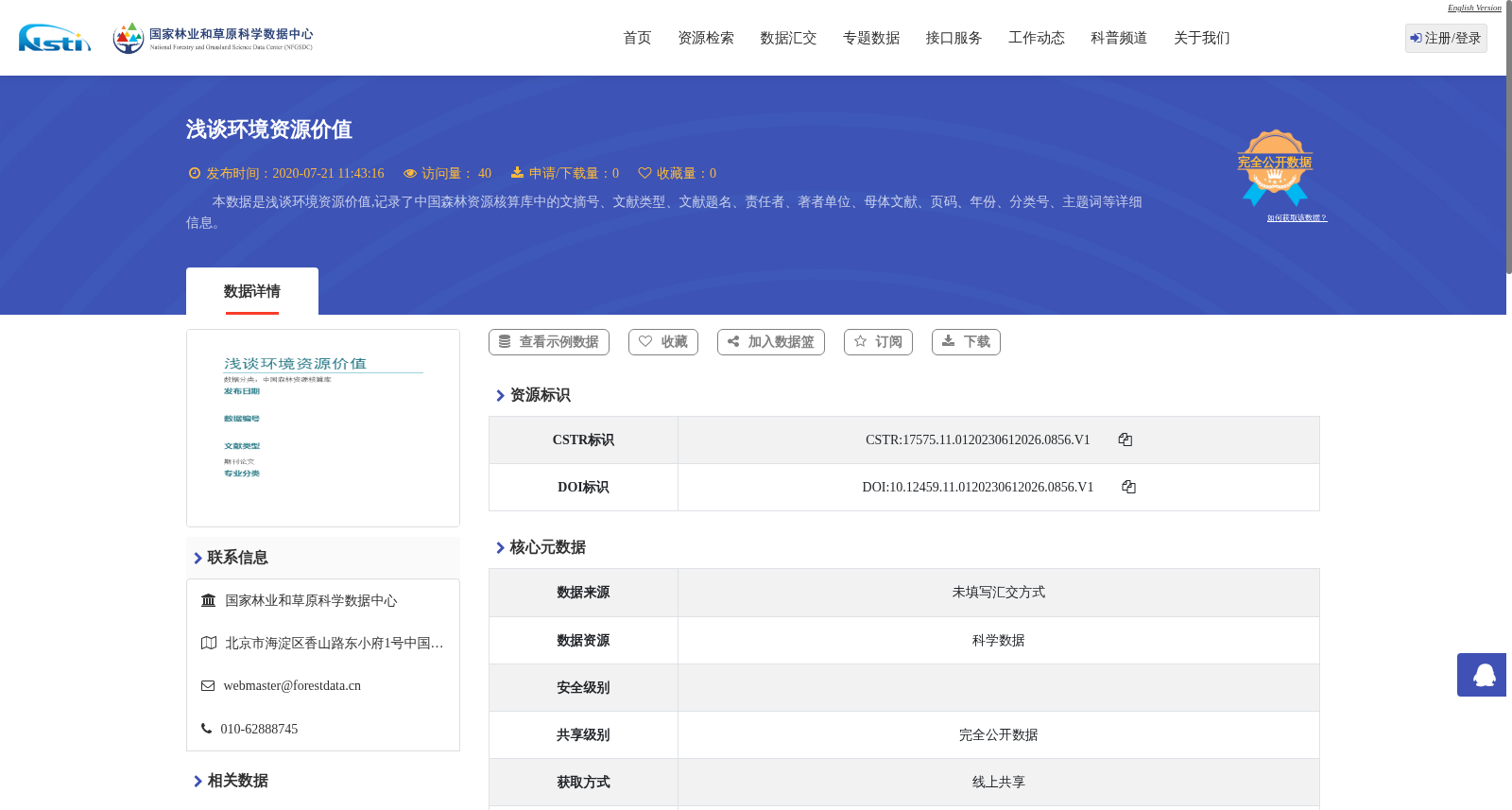The image size is (1512, 810).
Task: Click the NSTI logo
Action: coord(55,38)
